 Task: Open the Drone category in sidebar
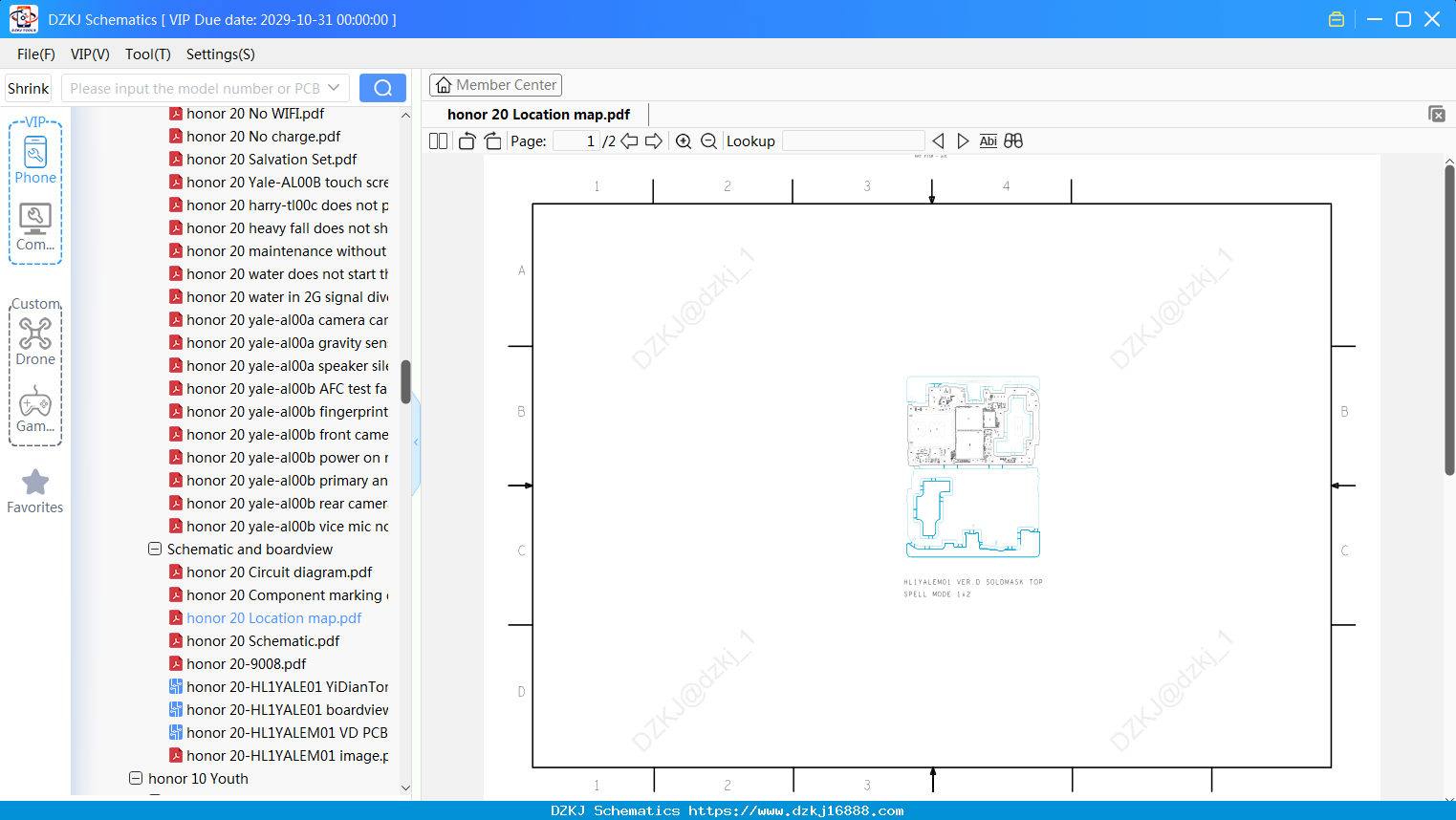[35, 341]
